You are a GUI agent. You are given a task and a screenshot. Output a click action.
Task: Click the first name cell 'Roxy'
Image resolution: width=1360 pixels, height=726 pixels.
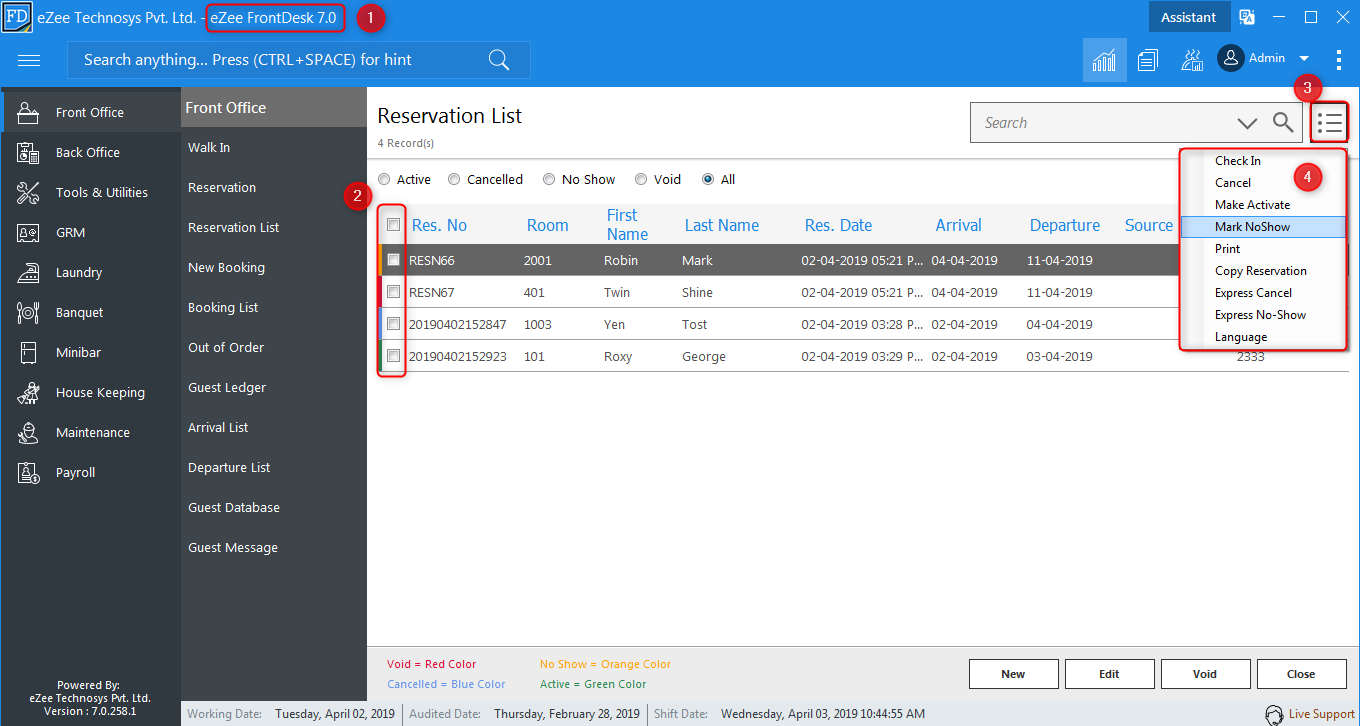(618, 357)
